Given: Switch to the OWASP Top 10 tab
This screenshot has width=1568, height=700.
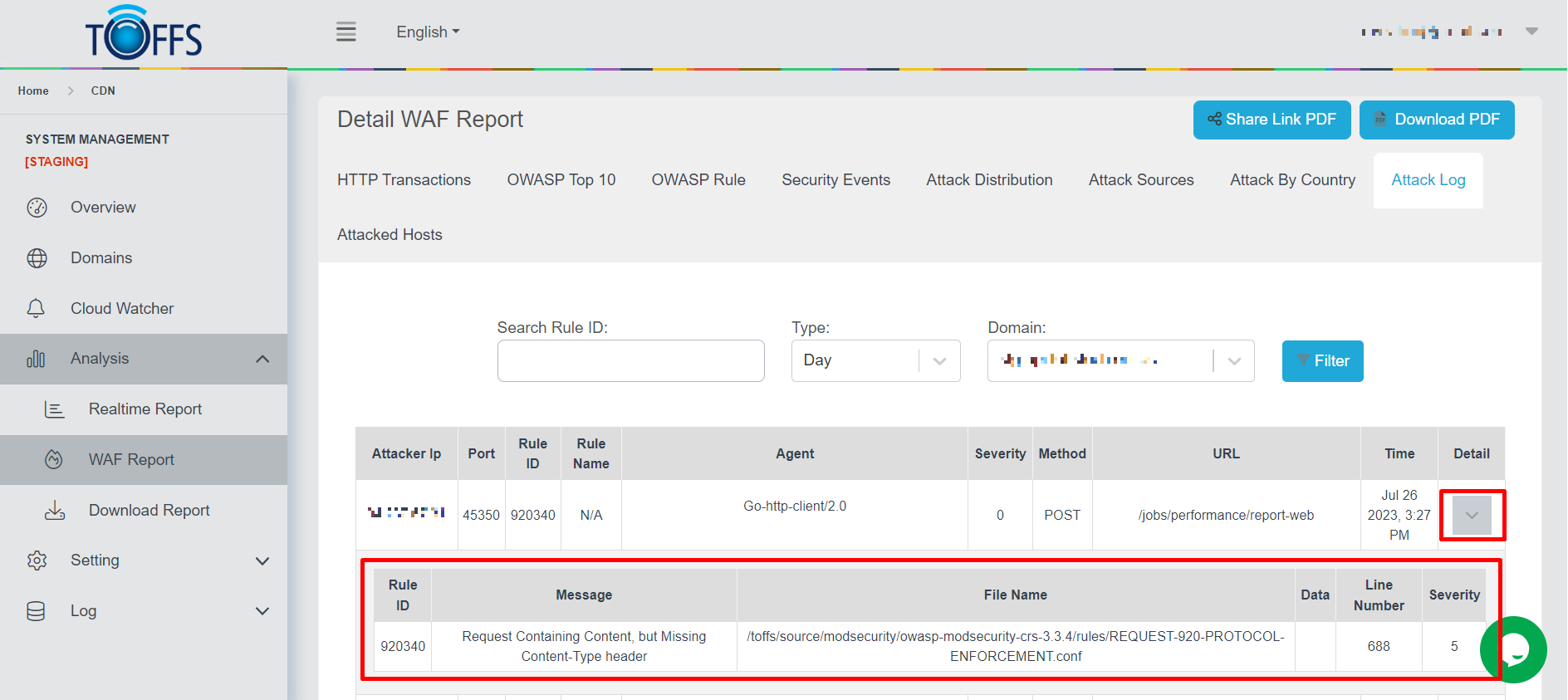Looking at the screenshot, I should pyautogui.click(x=561, y=180).
